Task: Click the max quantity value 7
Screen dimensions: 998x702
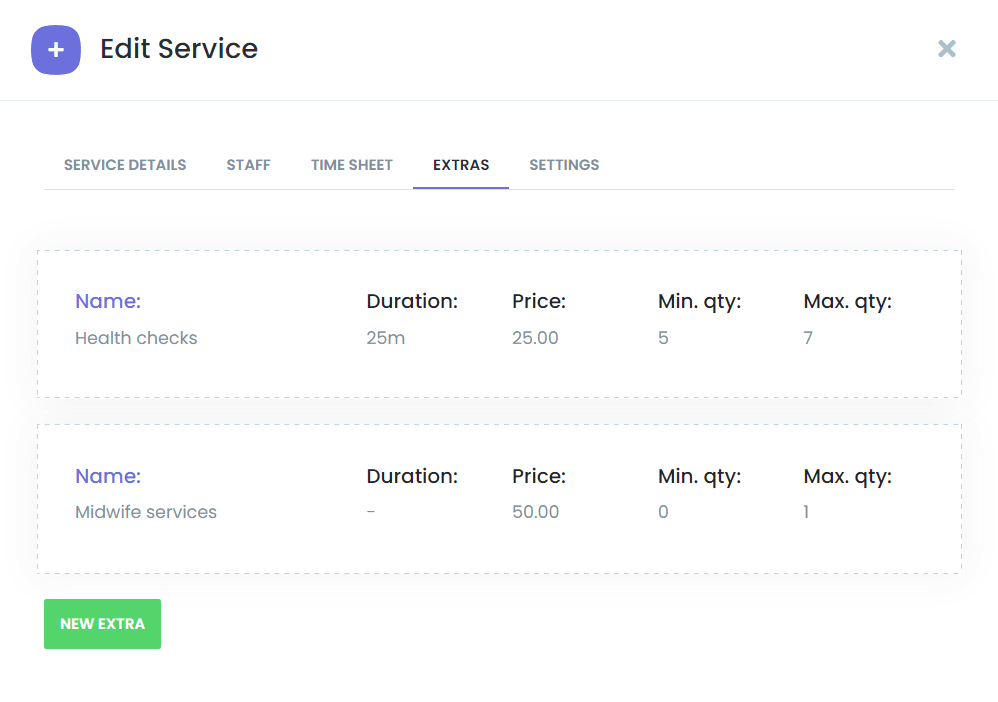Action: (x=808, y=338)
